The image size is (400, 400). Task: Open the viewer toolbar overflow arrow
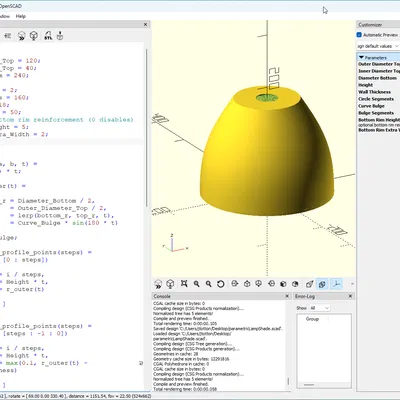[352, 284]
